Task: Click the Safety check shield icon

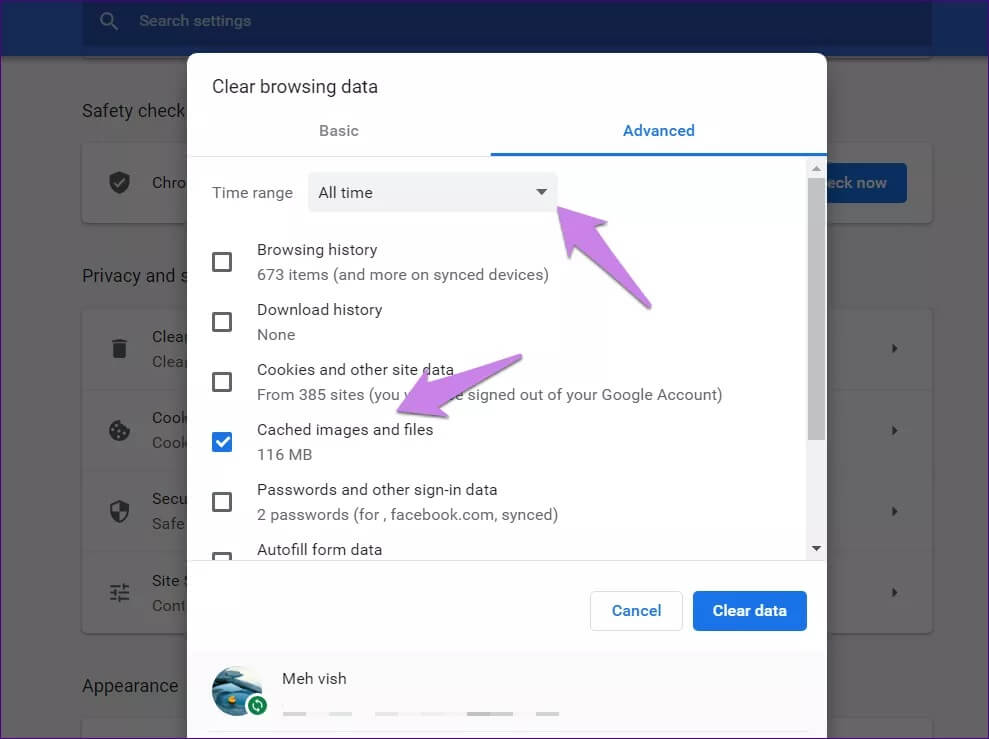Action: pos(120,183)
